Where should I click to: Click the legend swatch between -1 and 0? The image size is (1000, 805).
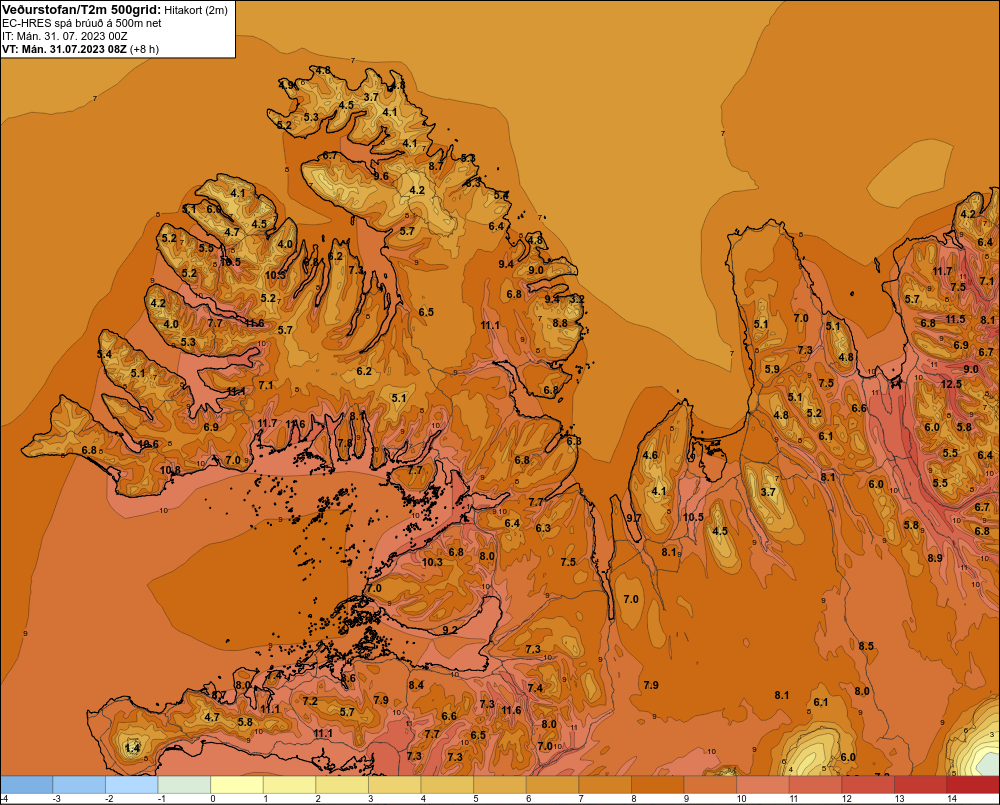185,784
